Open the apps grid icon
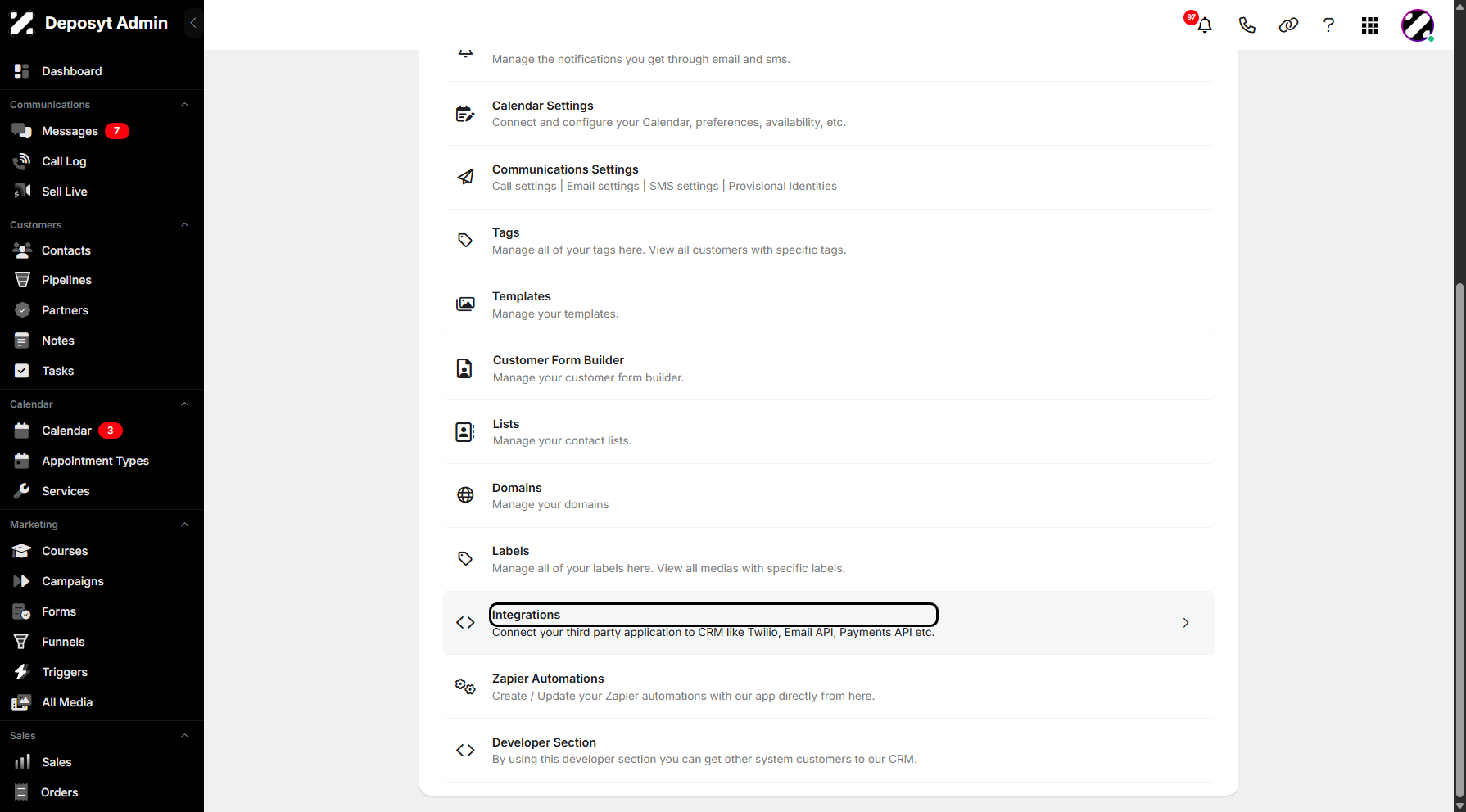 pyautogui.click(x=1370, y=25)
